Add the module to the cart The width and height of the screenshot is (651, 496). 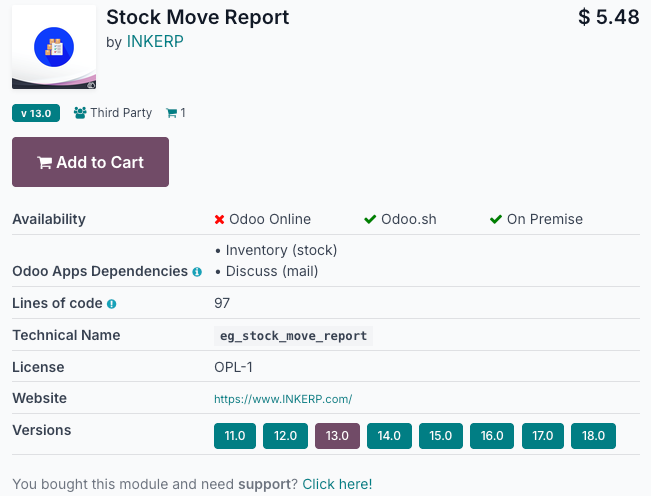91,162
